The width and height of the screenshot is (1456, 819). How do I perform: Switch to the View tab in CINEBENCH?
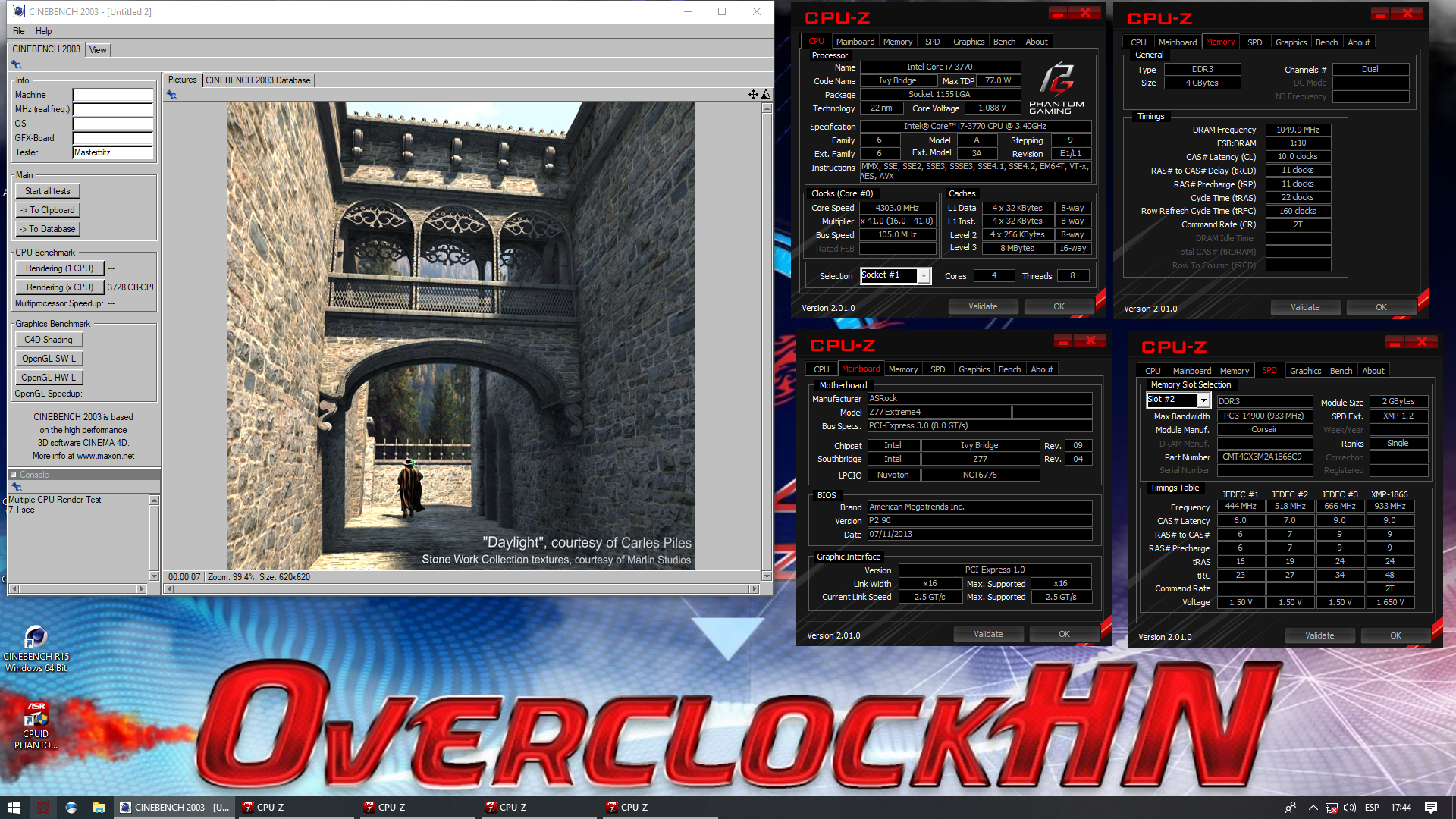99,50
